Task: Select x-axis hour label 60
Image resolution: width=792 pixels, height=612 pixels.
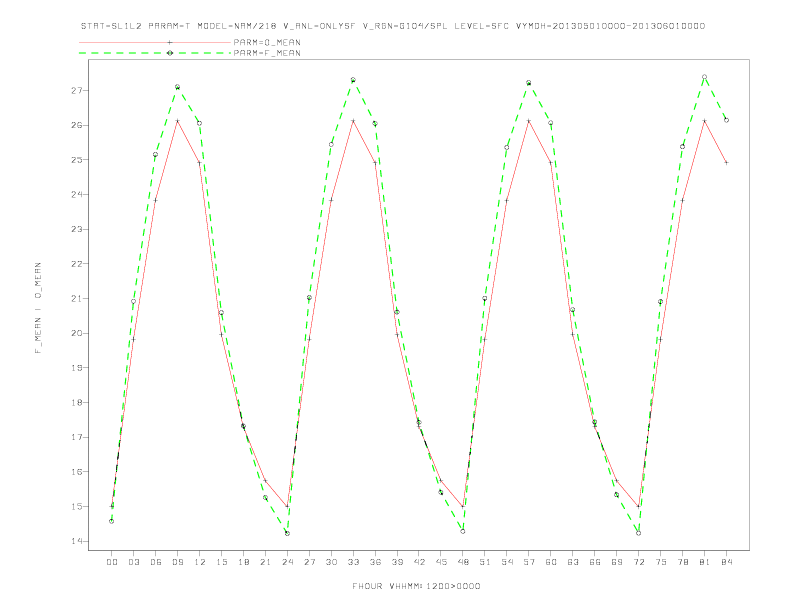Action: (x=551, y=562)
